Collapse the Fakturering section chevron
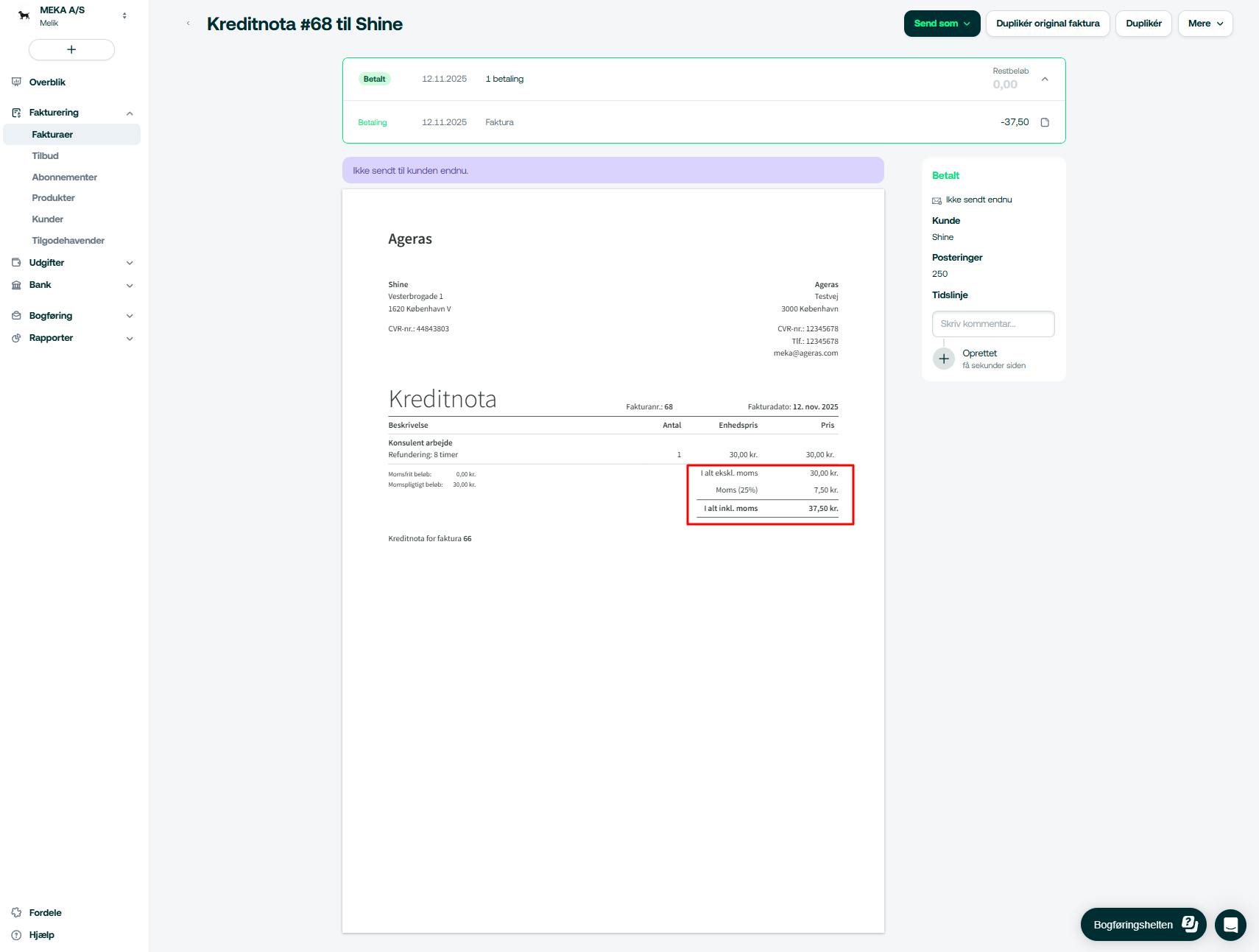The width and height of the screenshot is (1259, 952). click(x=130, y=113)
